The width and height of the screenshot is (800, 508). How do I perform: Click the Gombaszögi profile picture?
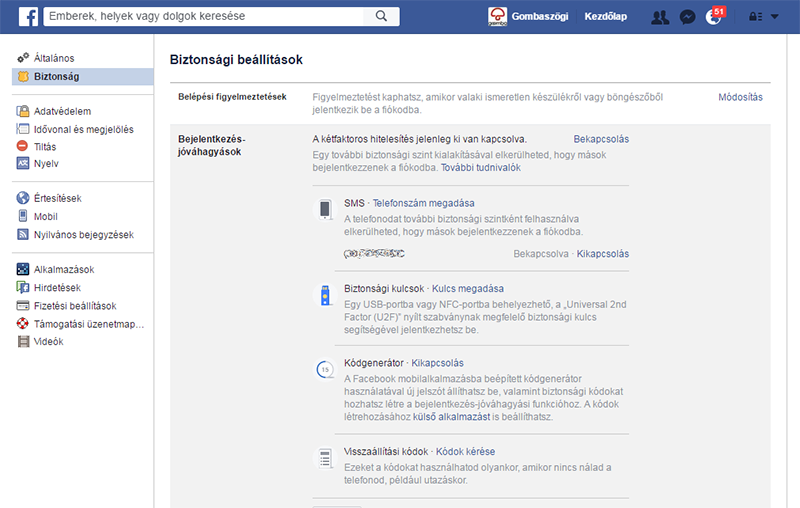(x=497, y=16)
